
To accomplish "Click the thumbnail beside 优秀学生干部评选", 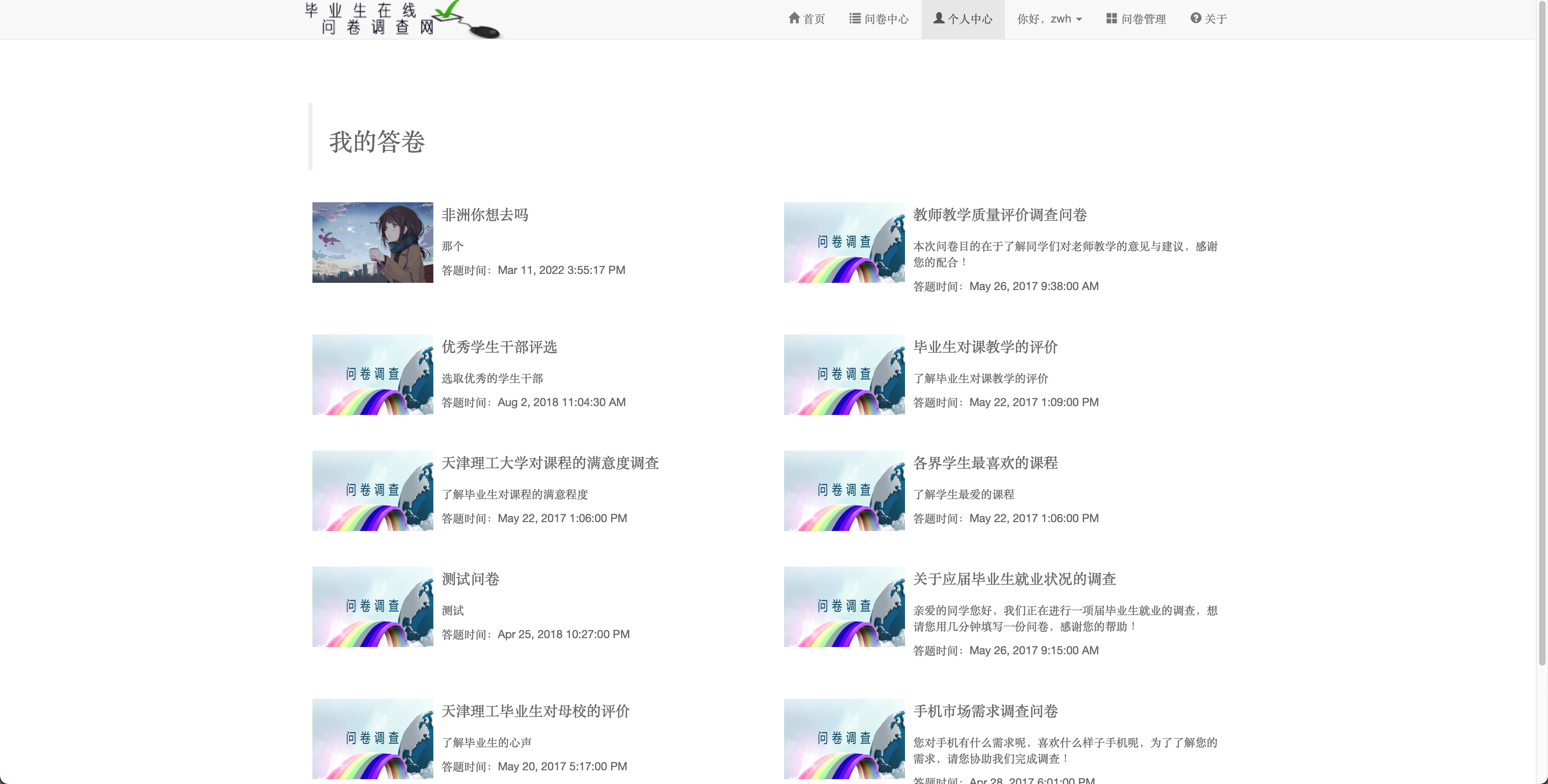I will point(372,374).
